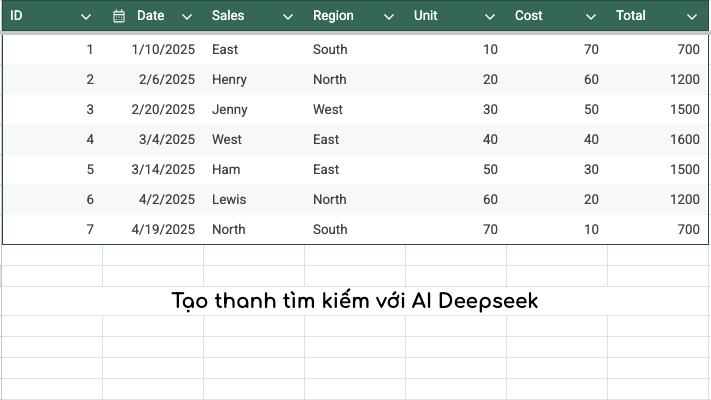Expand the Region column dropdown arrow
Image resolution: width=711 pixels, height=400 pixels.
(389, 17)
